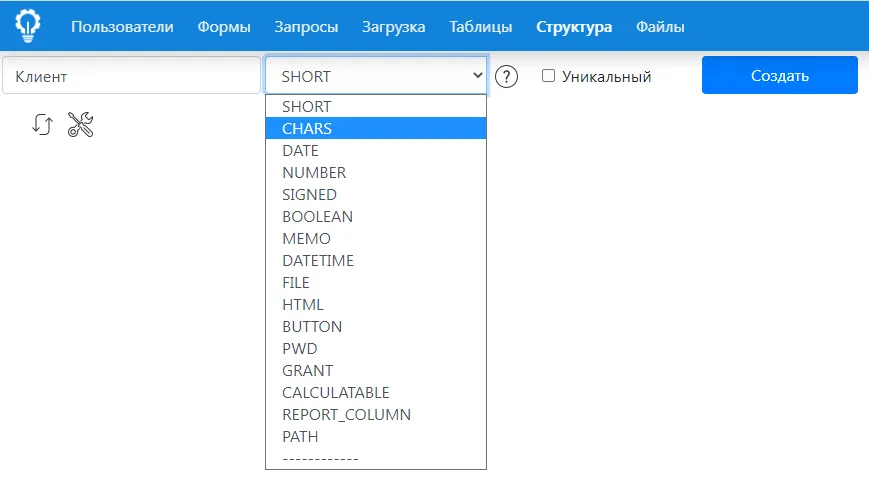Select CHARS in the type list
The height and width of the screenshot is (485, 869).
[x=376, y=128]
